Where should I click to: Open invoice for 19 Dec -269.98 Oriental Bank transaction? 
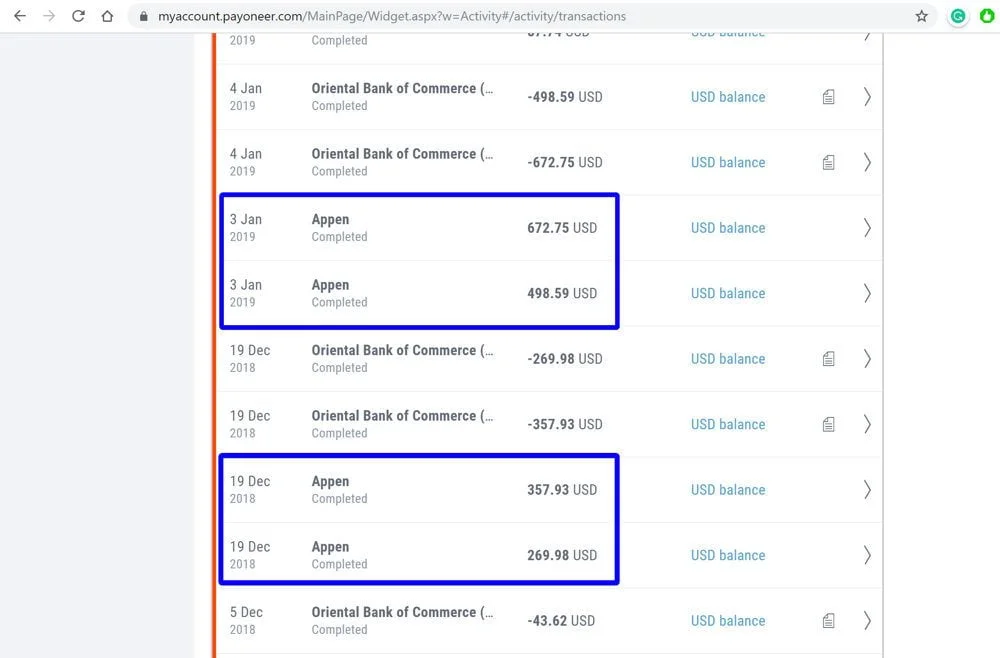point(828,358)
